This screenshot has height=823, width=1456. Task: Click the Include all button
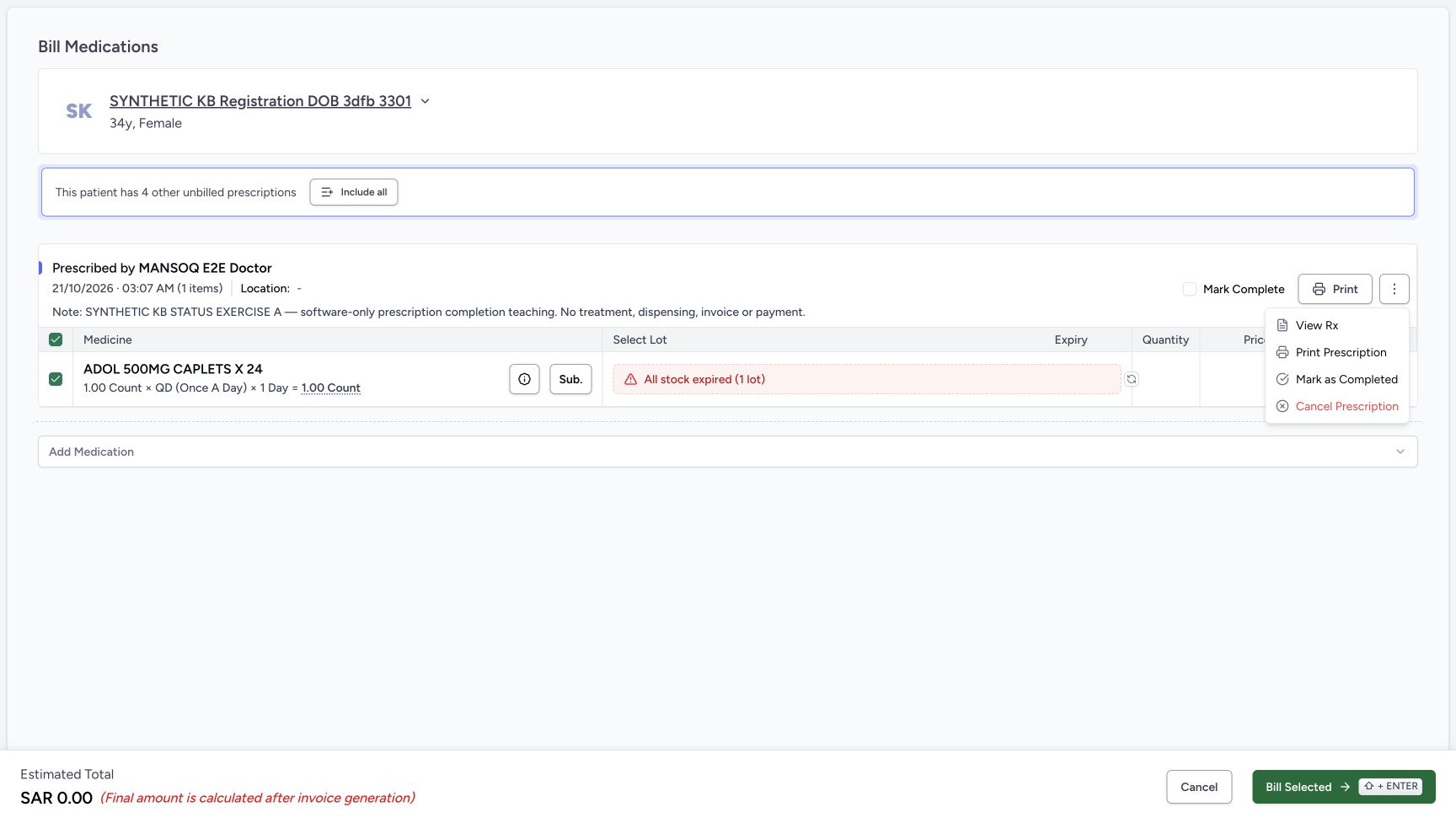coord(354,192)
